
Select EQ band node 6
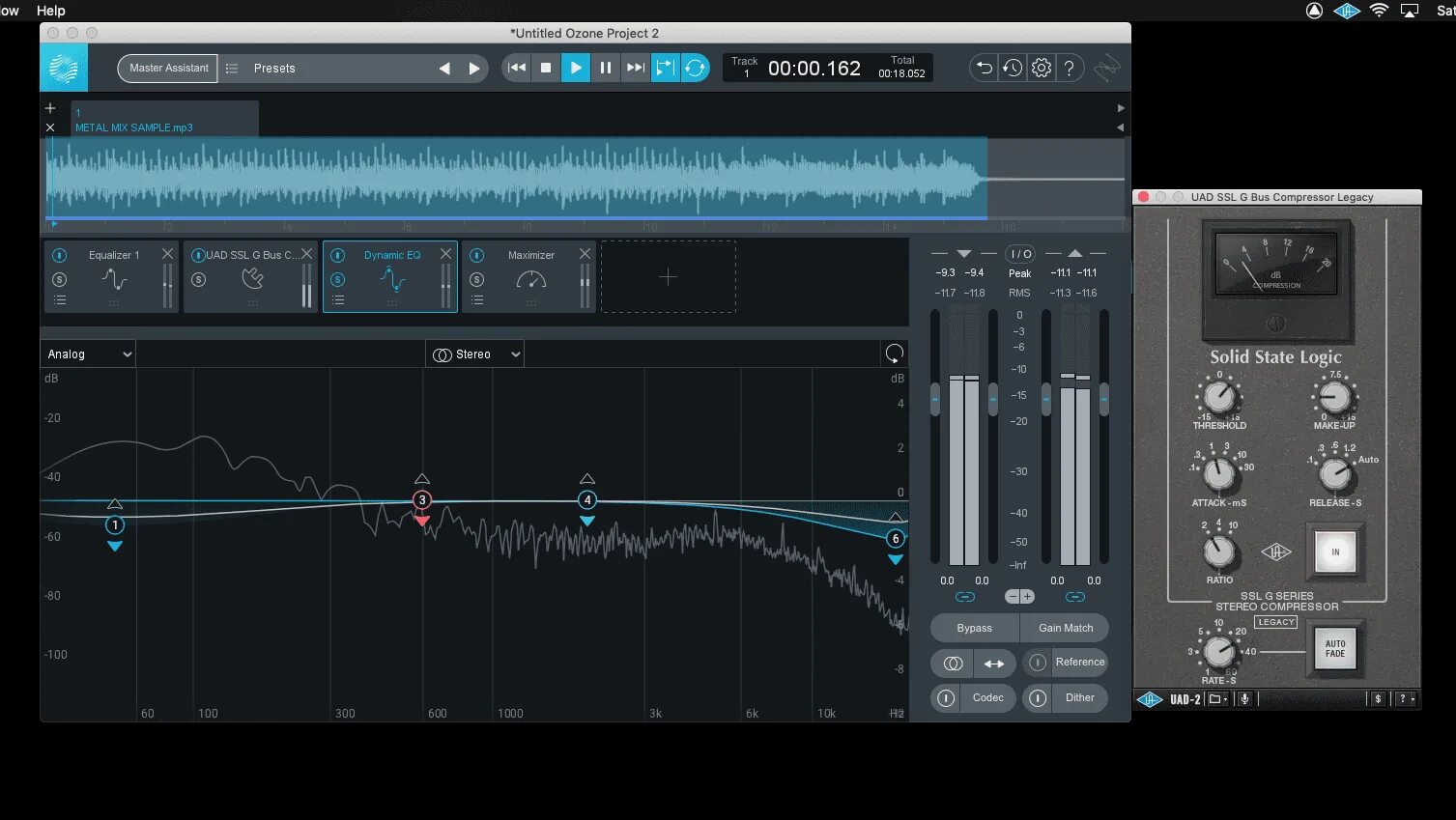coord(896,539)
